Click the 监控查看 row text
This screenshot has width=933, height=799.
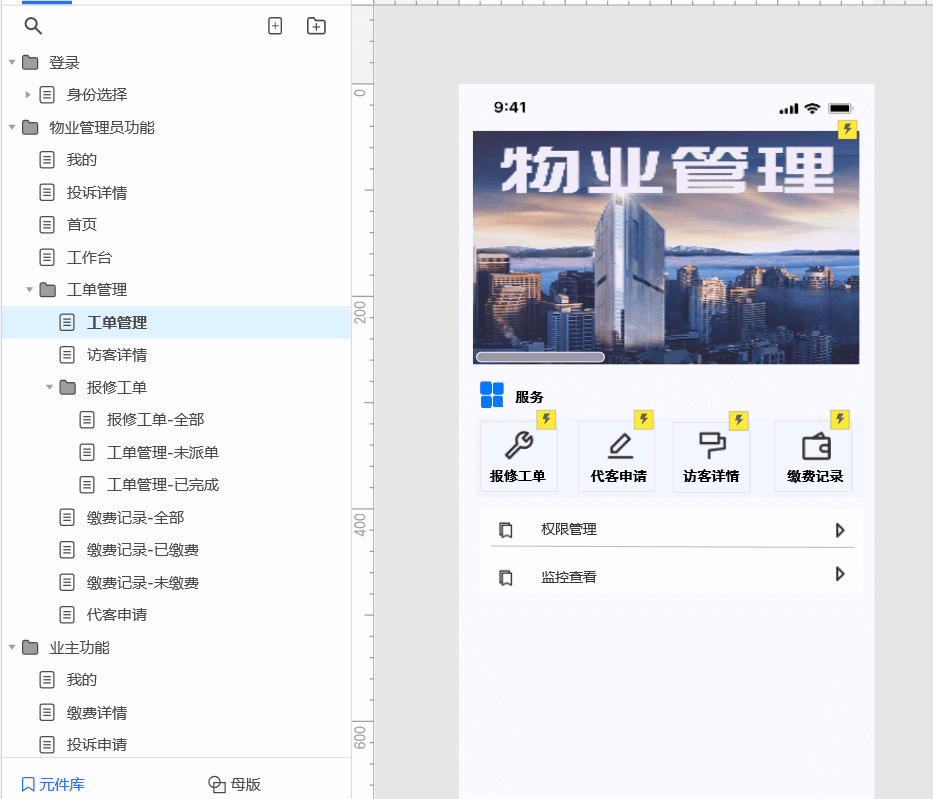[x=569, y=576]
